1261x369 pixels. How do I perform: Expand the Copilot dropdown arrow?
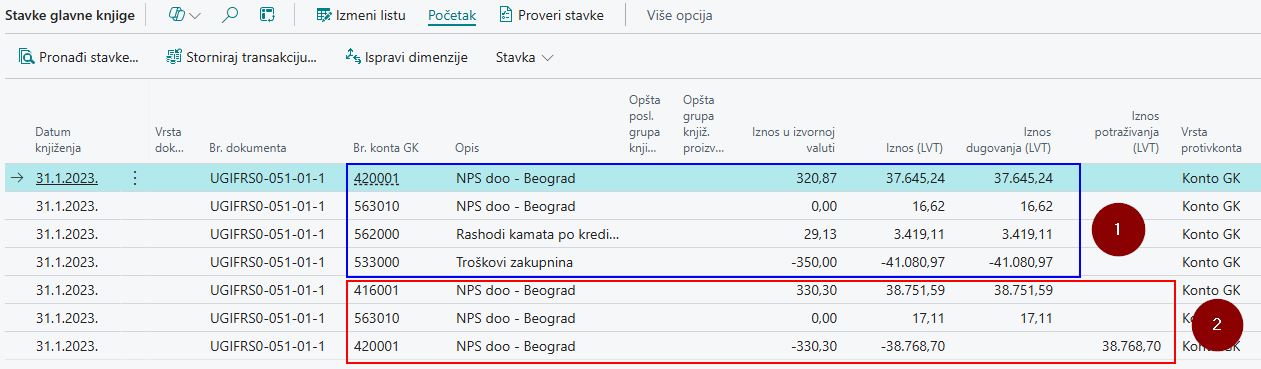pyautogui.click(x=194, y=15)
